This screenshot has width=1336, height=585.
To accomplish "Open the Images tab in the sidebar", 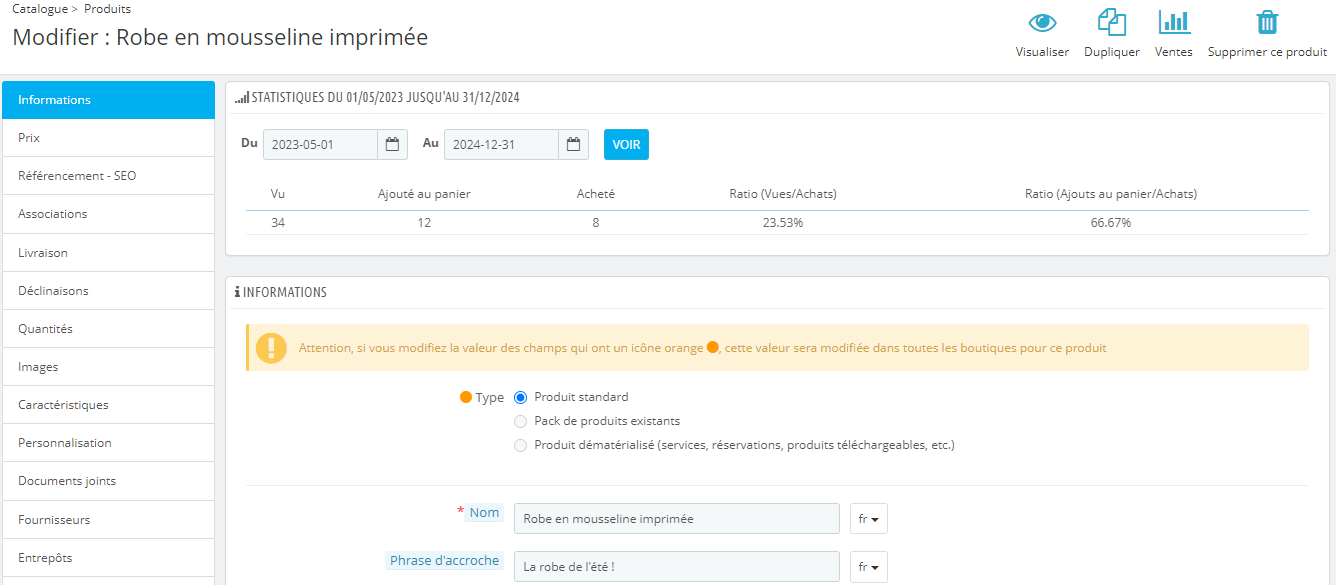I will [108, 367].
